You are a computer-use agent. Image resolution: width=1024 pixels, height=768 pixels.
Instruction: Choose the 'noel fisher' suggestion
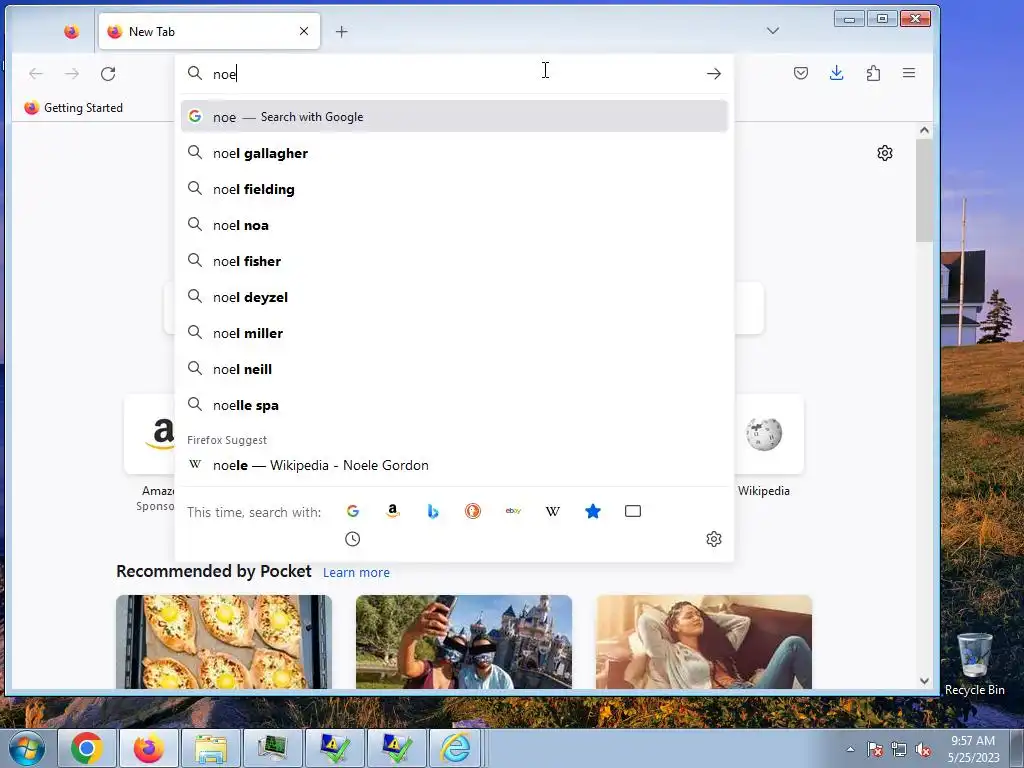455,261
